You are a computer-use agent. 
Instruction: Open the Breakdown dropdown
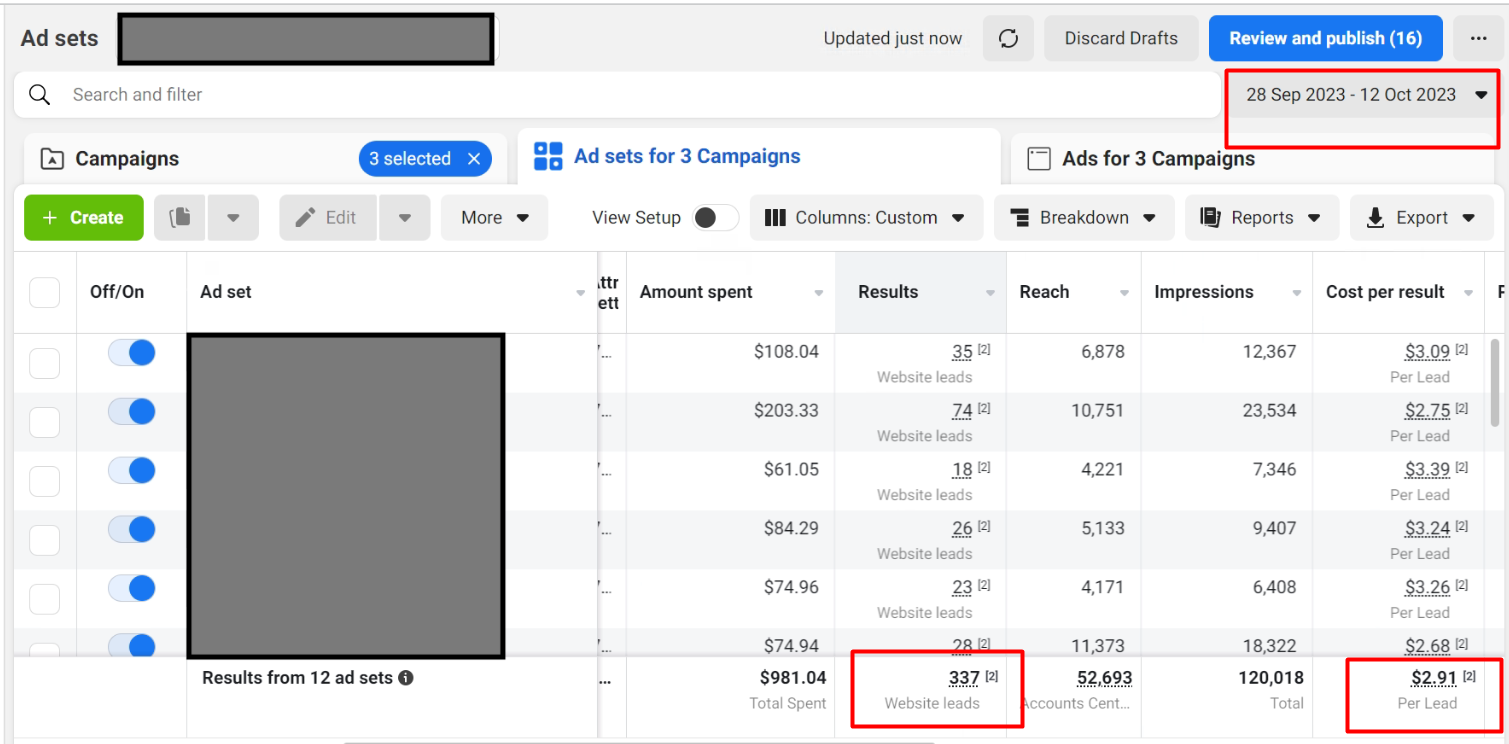pos(1084,217)
